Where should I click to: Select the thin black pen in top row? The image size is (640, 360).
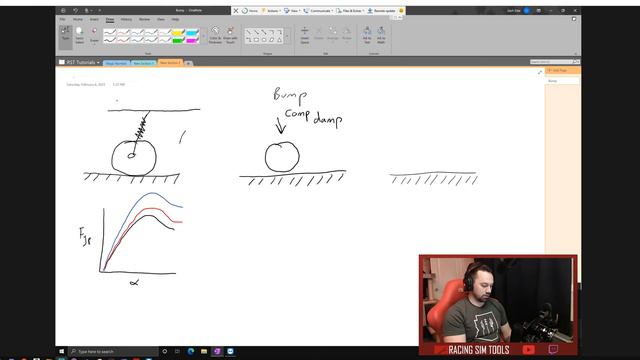[109, 32]
